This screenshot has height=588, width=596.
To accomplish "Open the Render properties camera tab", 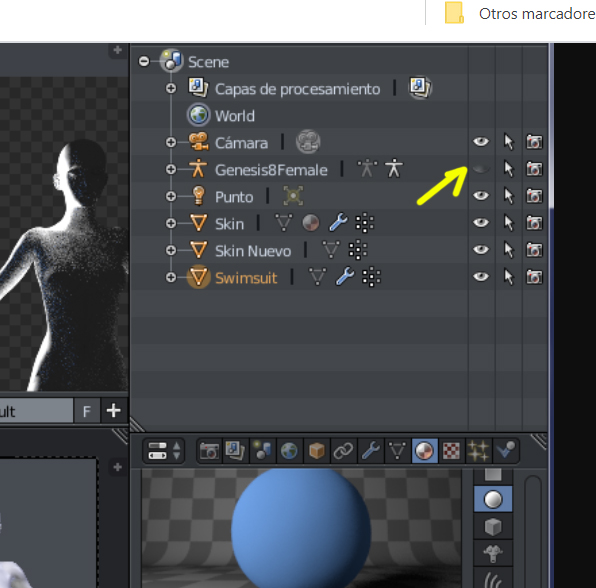I will [x=209, y=451].
